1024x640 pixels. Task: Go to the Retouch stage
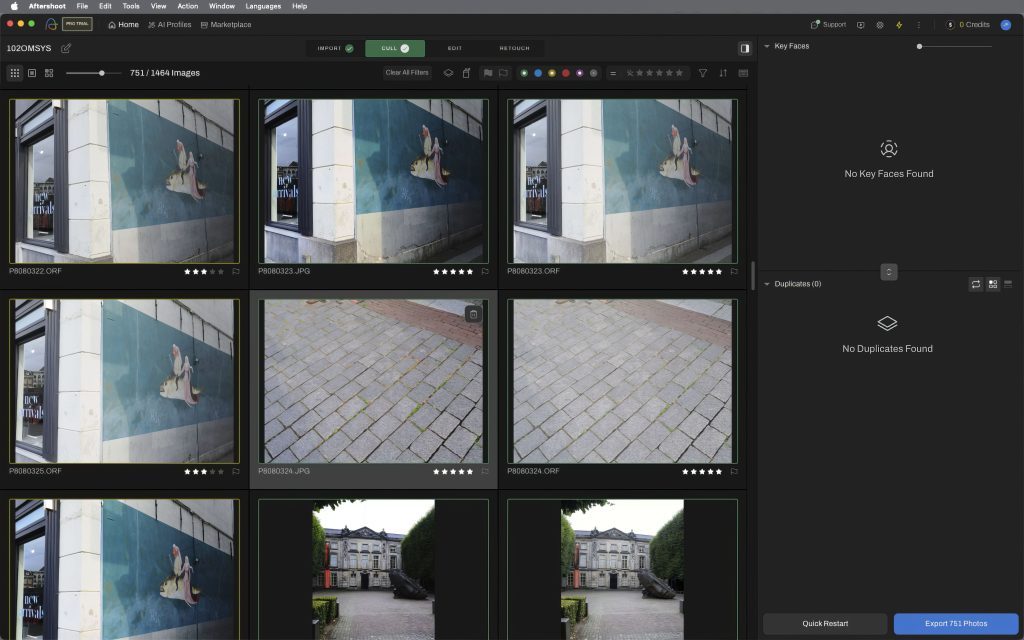[515, 48]
